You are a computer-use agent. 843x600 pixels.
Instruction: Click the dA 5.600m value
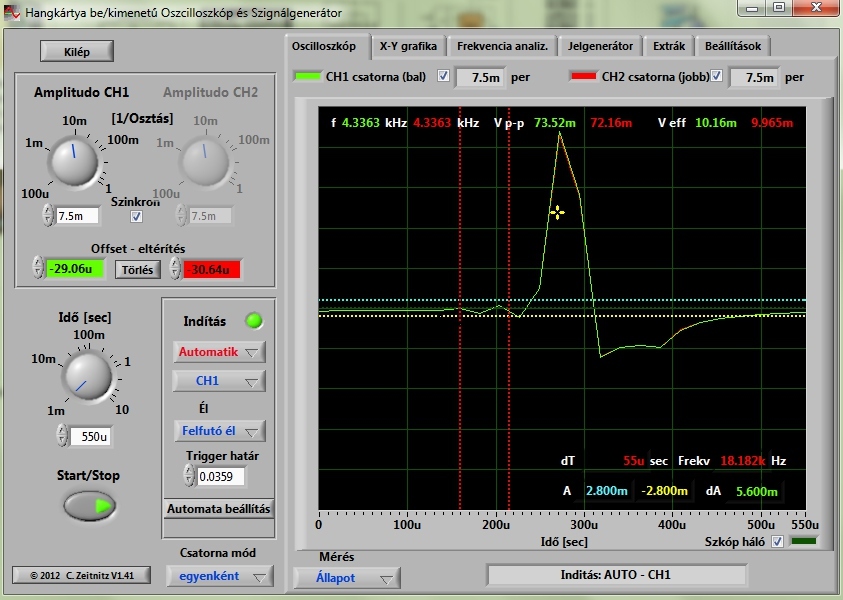pyautogui.click(x=756, y=491)
